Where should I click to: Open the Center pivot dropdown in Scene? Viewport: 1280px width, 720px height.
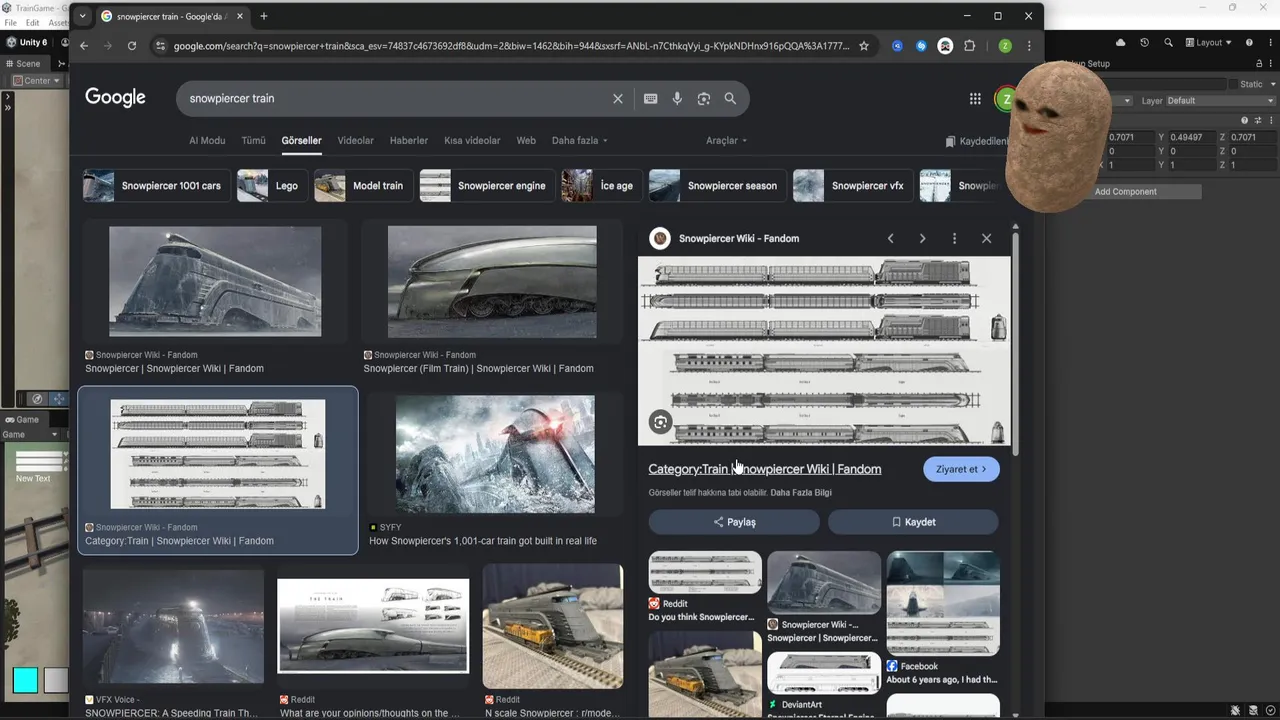click(x=37, y=80)
